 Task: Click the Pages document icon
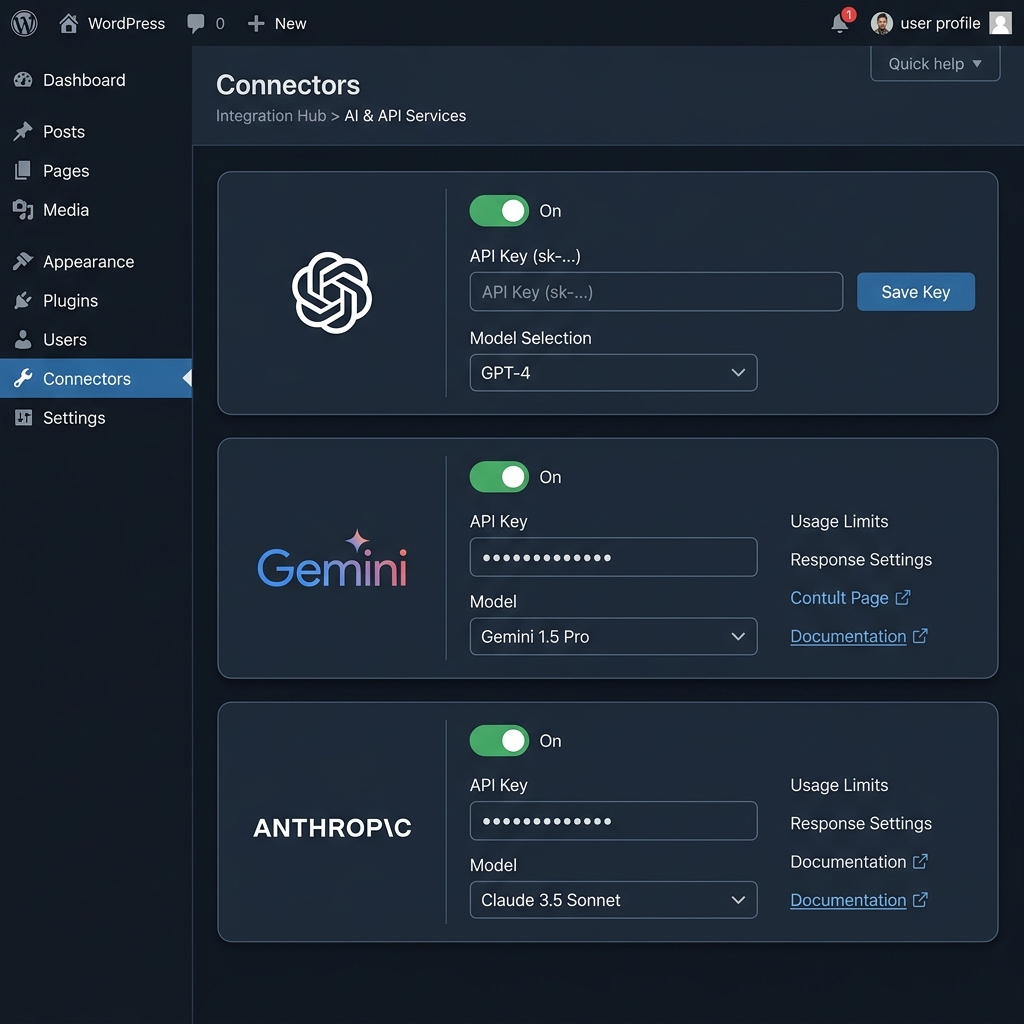click(23, 170)
